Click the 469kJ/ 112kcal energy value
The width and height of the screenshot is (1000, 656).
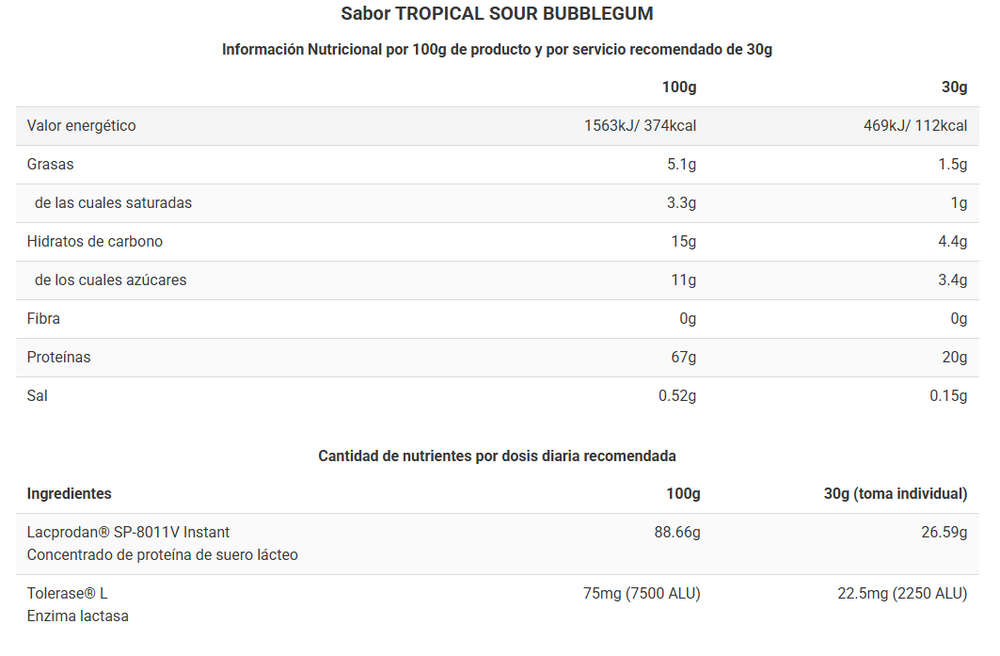pos(915,126)
